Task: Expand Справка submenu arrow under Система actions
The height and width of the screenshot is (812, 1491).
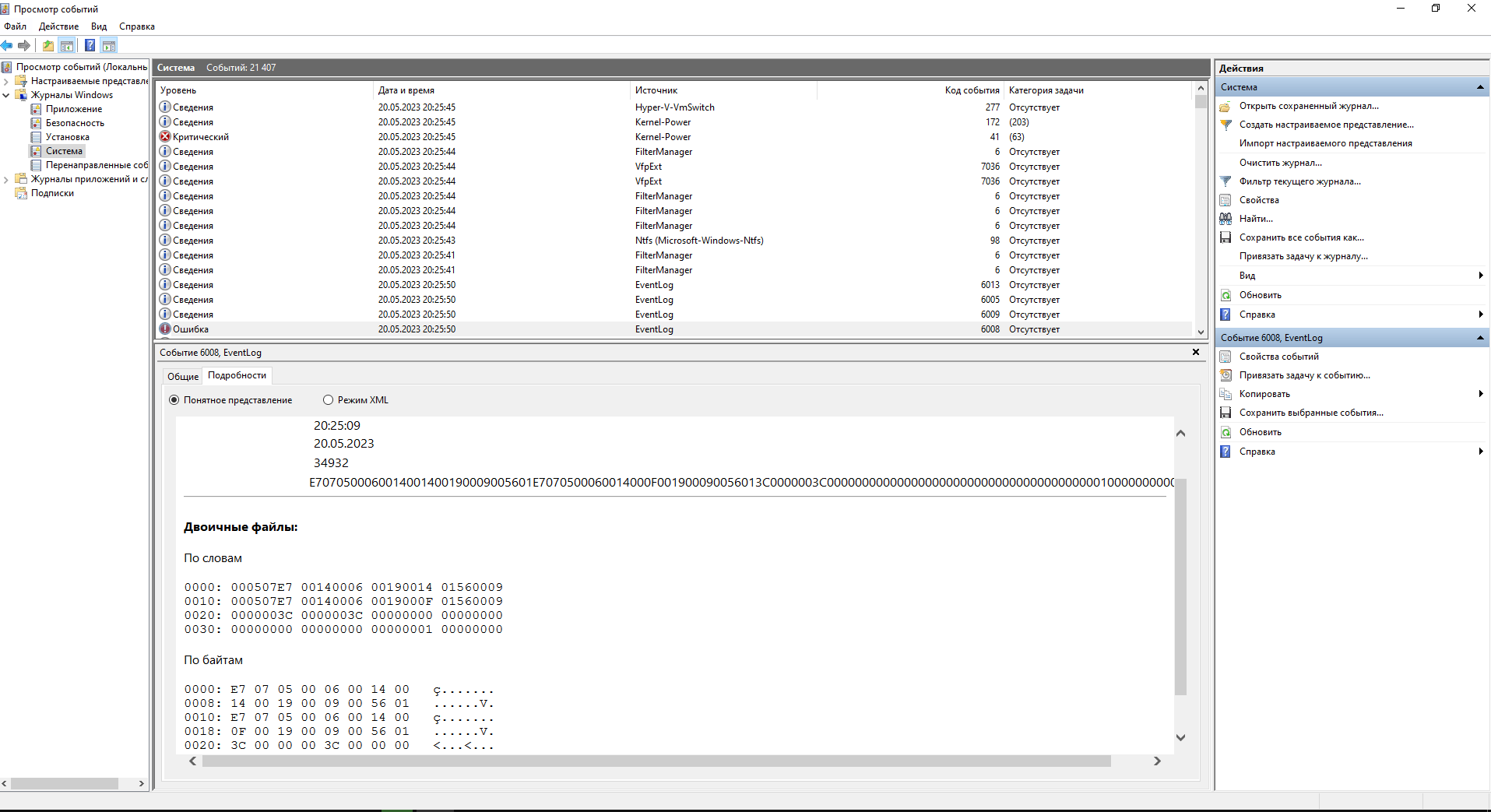Action: coord(1480,315)
